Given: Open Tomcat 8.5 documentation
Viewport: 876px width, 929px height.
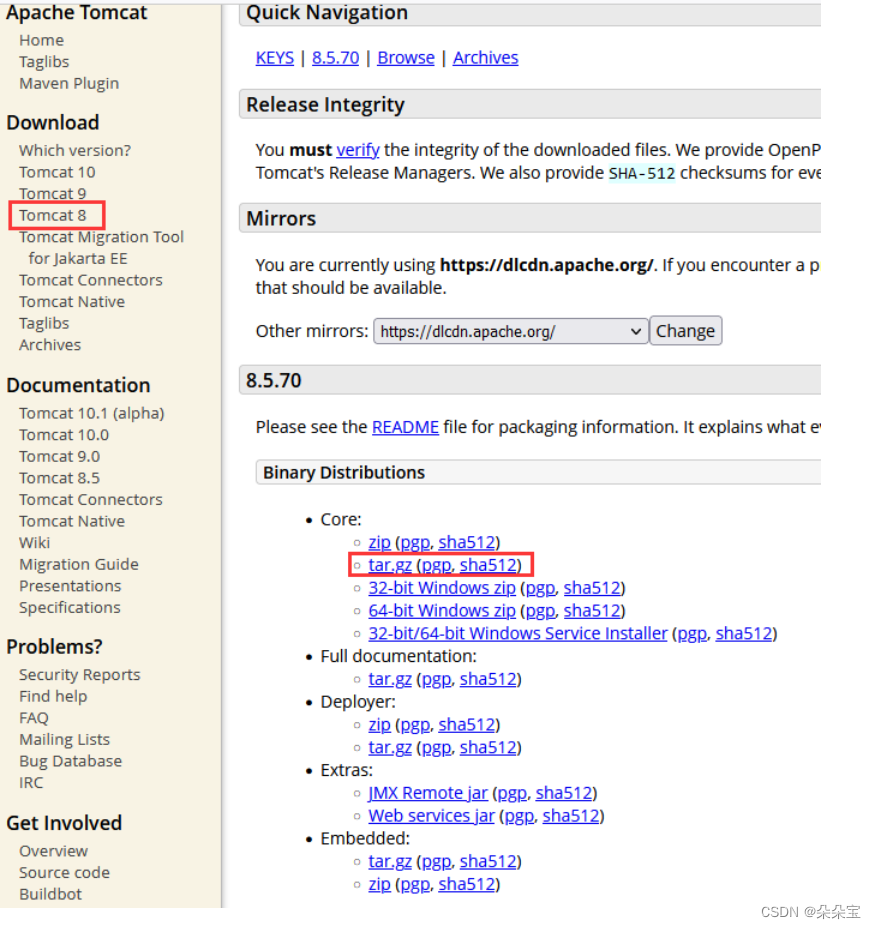Looking at the screenshot, I should click(59, 478).
